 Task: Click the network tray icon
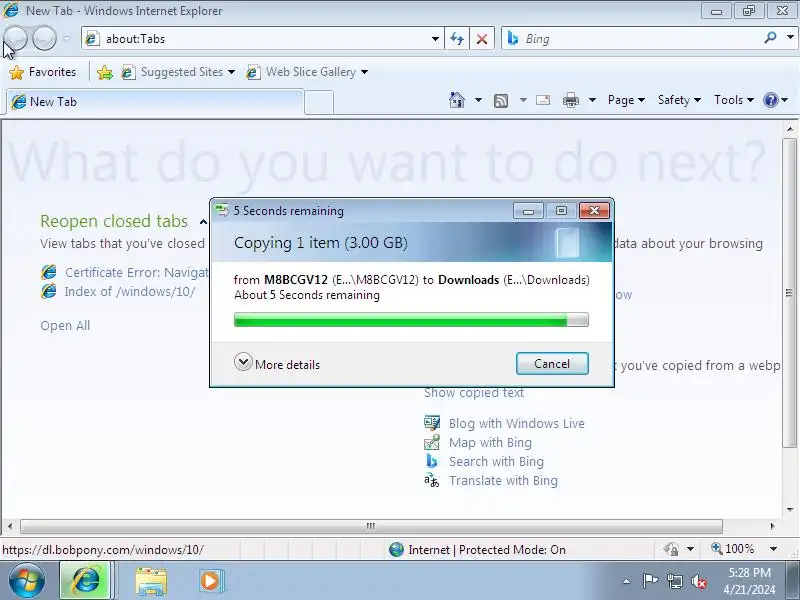674,581
